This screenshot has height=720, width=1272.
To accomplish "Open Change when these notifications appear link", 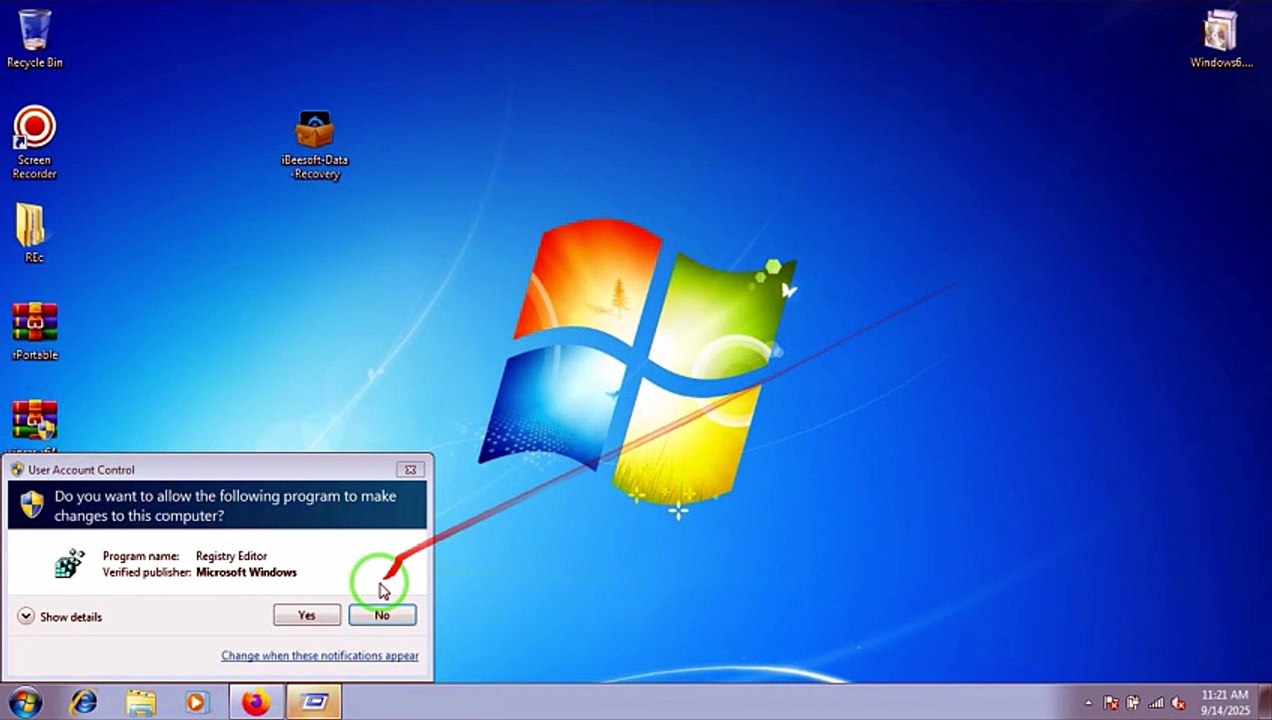I will tap(320, 656).
